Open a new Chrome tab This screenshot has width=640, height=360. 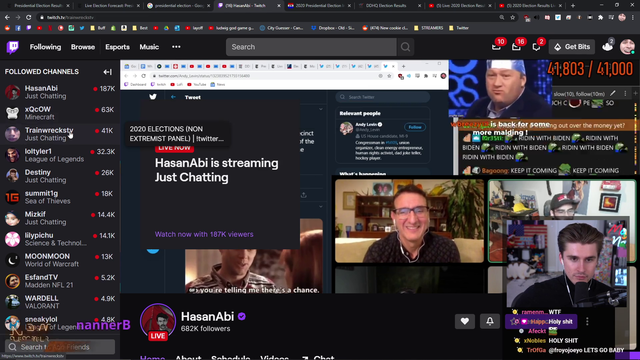point(573,6)
